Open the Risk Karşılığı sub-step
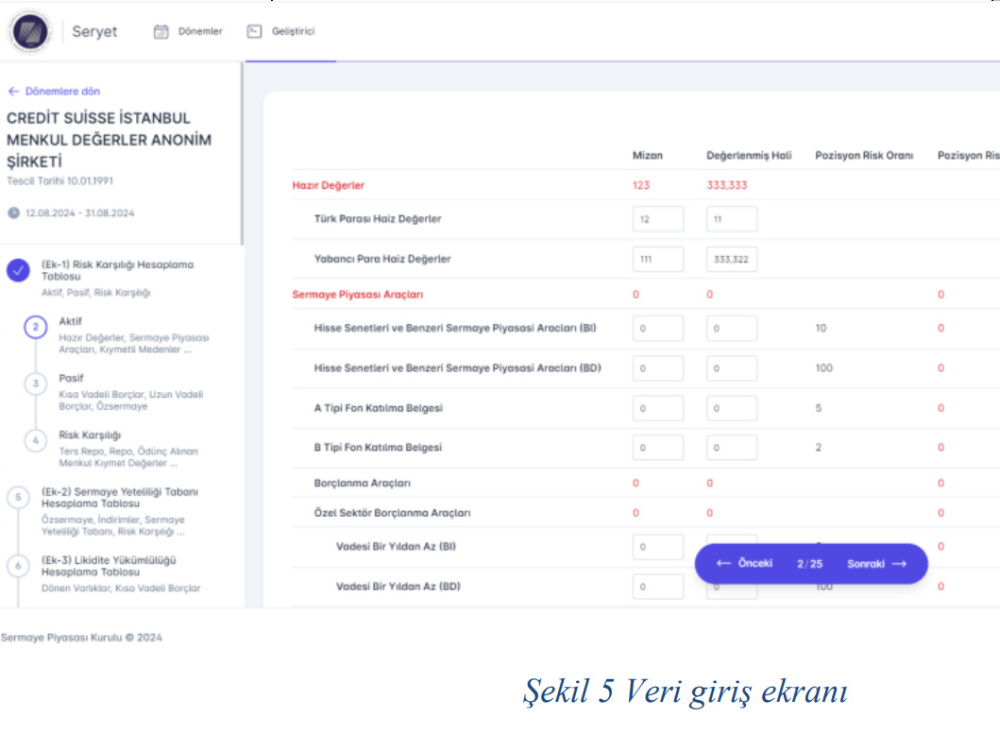The image size is (1000, 751). (x=90, y=435)
